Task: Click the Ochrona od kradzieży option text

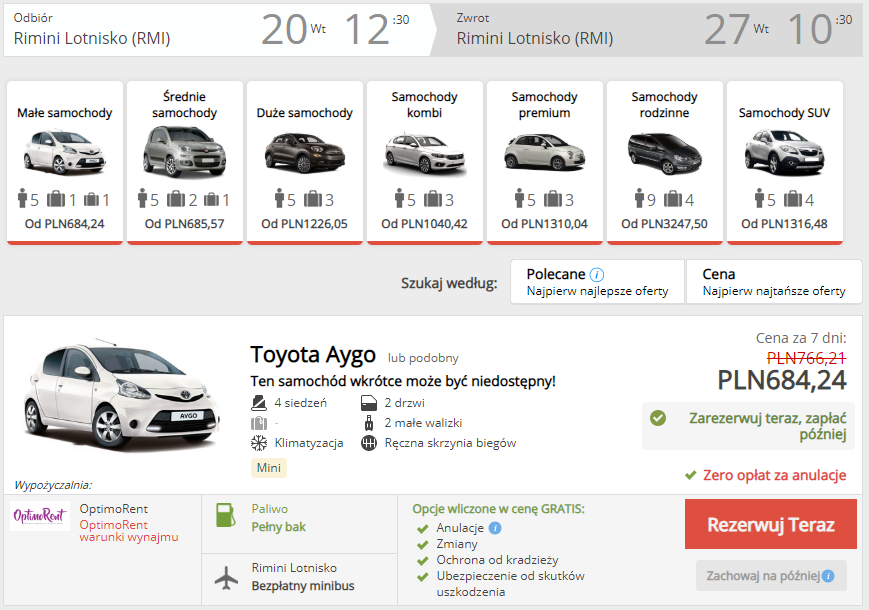Action: point(497,560)
